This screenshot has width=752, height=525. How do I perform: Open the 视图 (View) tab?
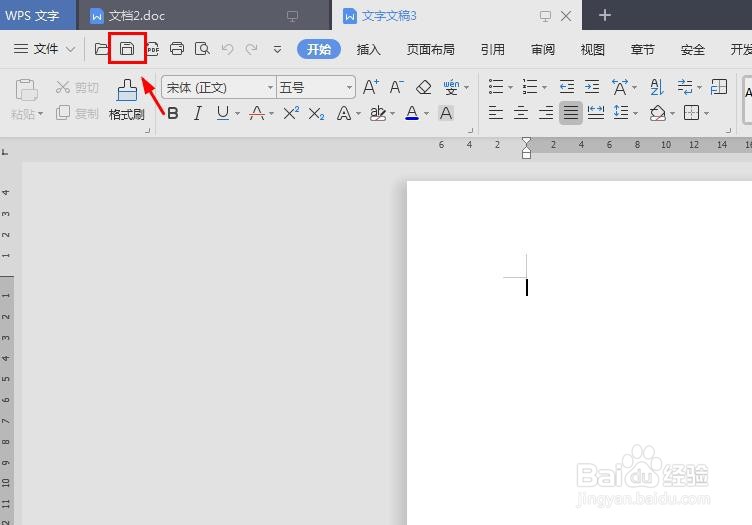coord(592,49)
